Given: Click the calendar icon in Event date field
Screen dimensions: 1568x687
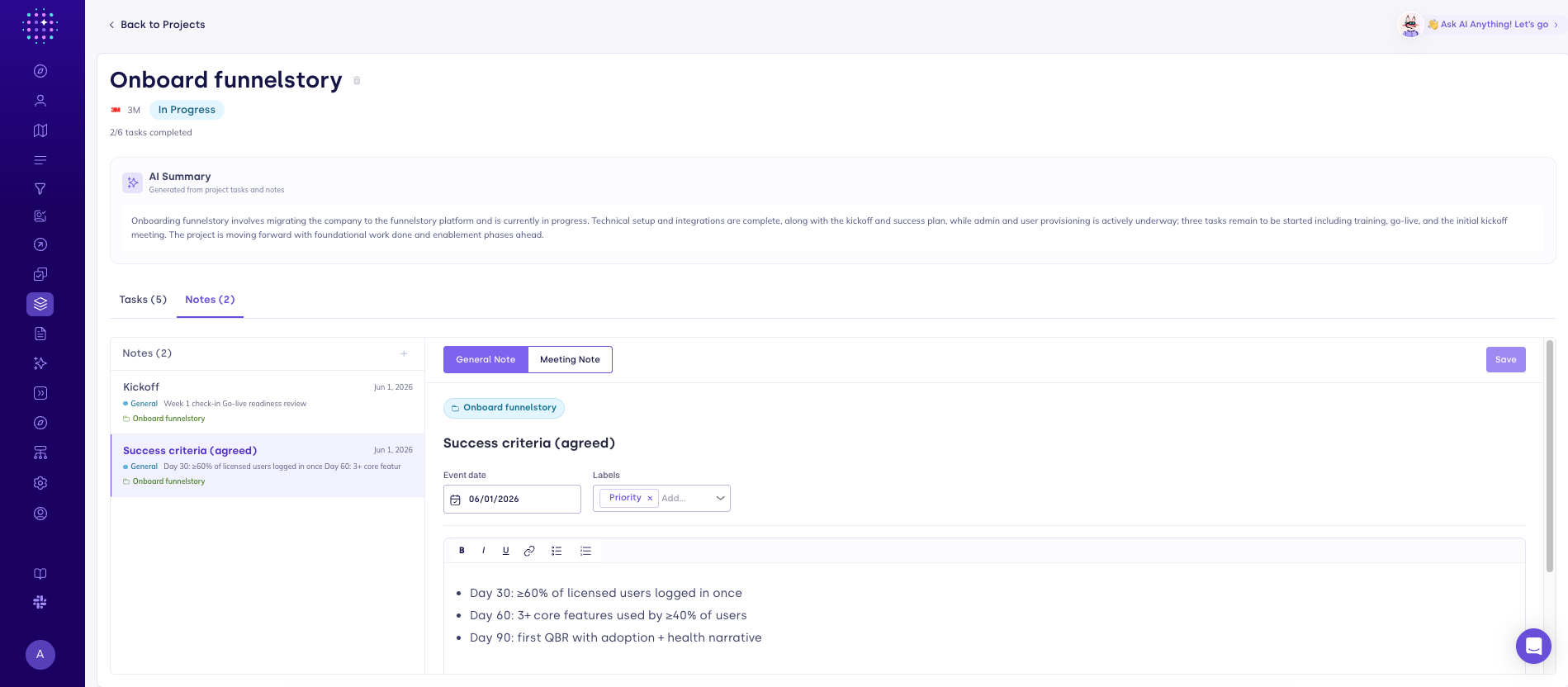Looking at the screenshot, I should [455, 500].
